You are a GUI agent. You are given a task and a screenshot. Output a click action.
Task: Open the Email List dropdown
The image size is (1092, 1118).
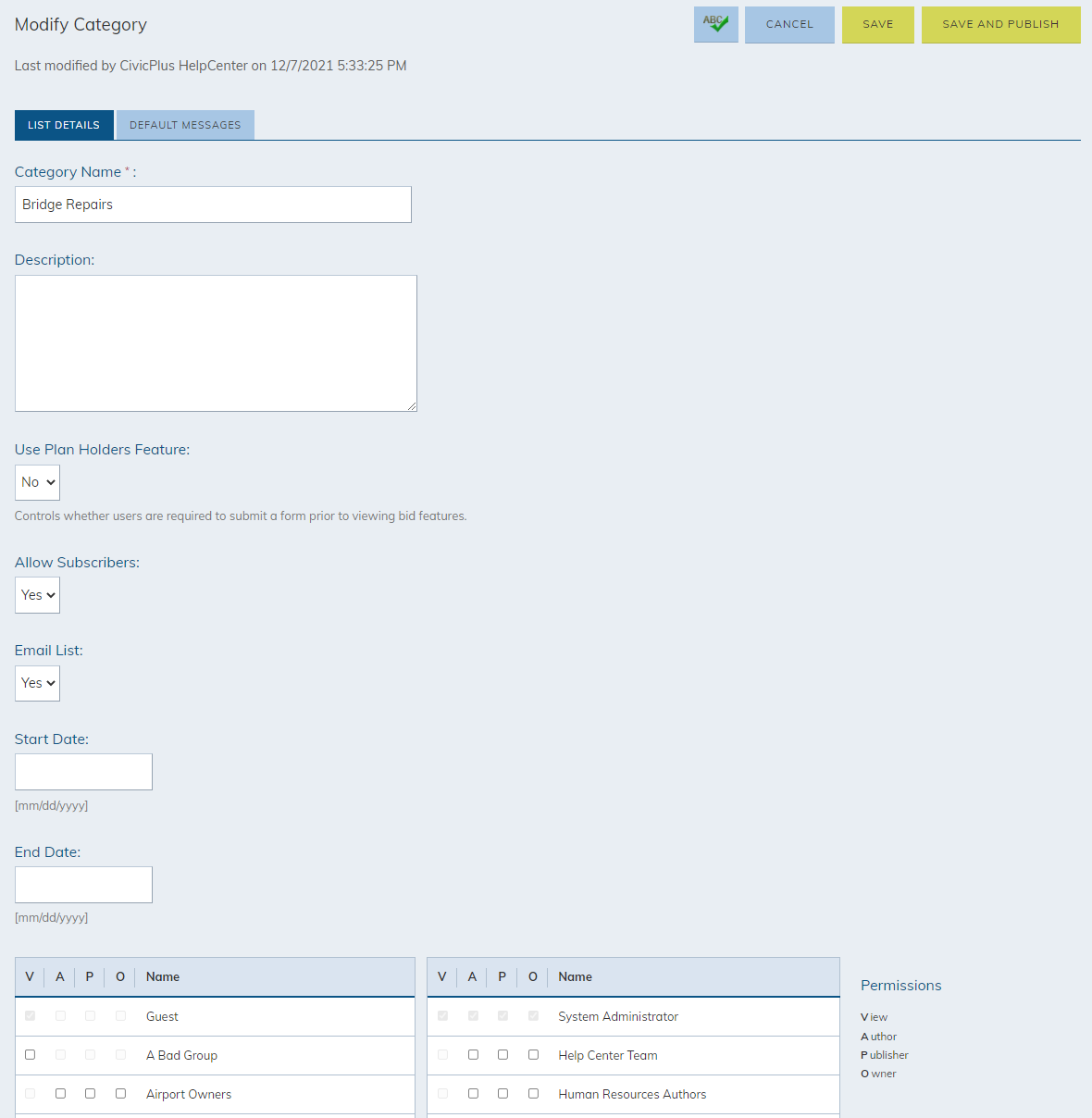click(x=37, y=683)
